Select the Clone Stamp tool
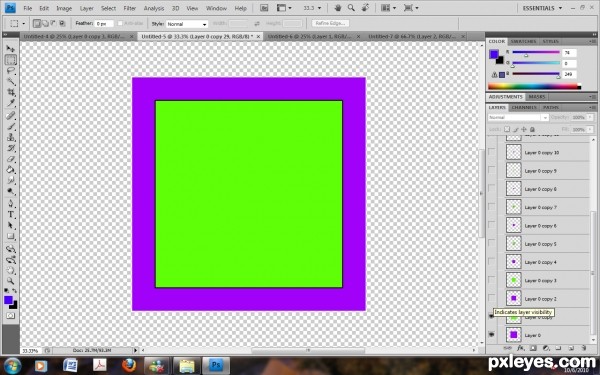 [11, 137]
